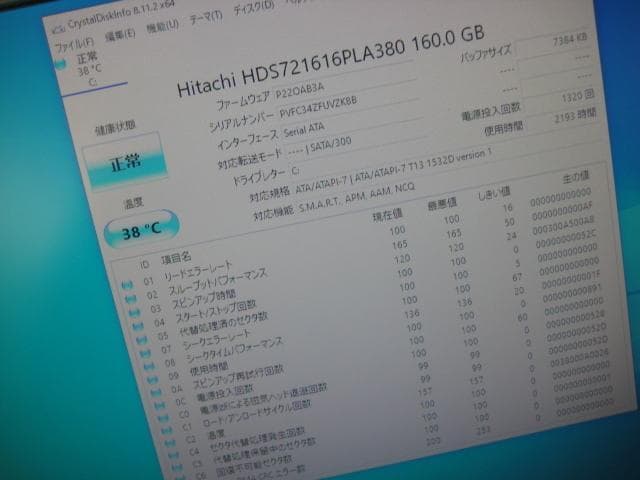
Task: Click the バッファサイズ value 7384 KB
Action: [569, 40]
